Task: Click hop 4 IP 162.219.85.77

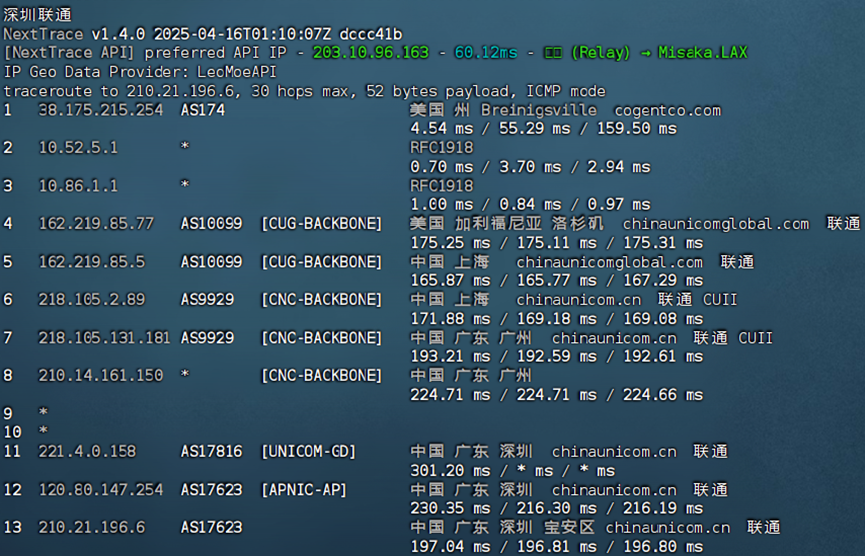Action: 96,224
